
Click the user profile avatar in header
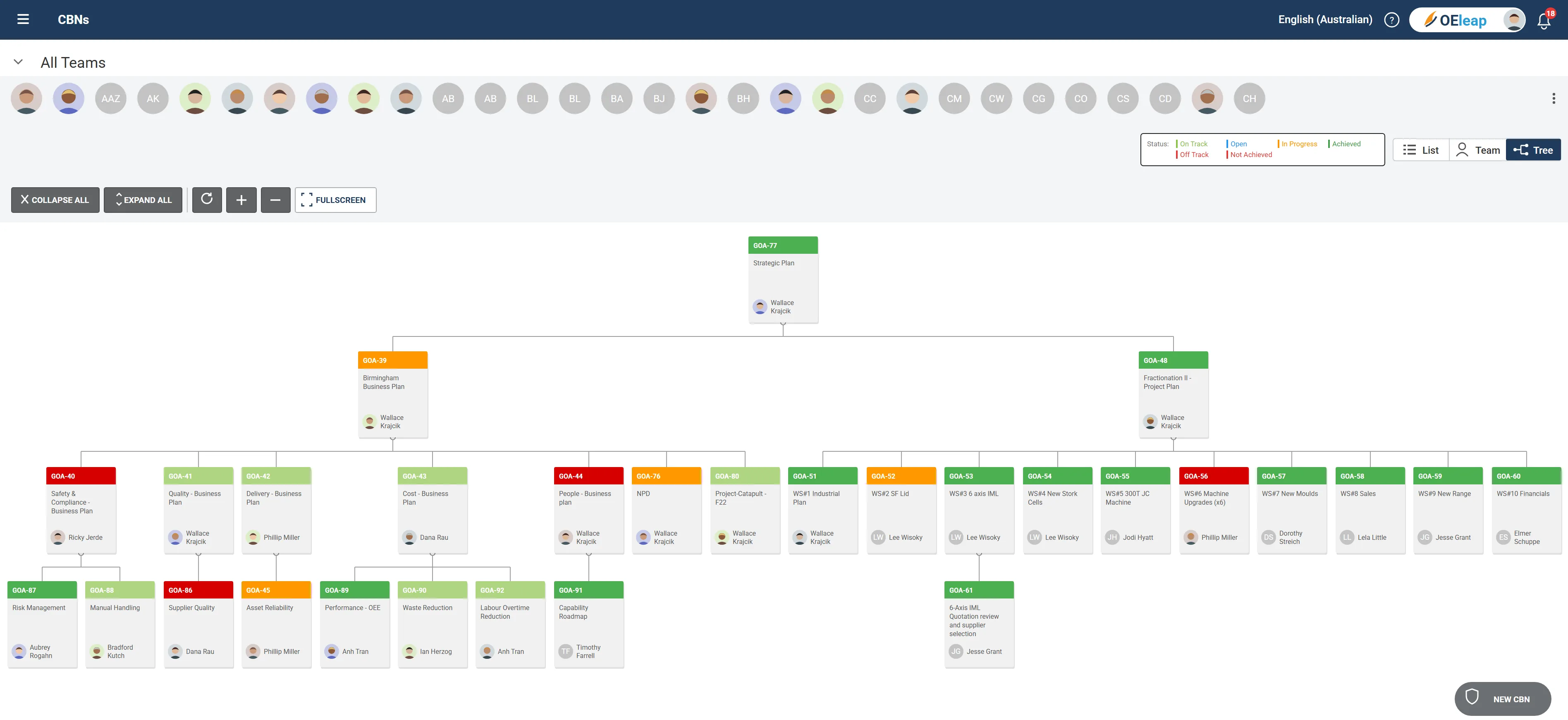(1513, 20)
